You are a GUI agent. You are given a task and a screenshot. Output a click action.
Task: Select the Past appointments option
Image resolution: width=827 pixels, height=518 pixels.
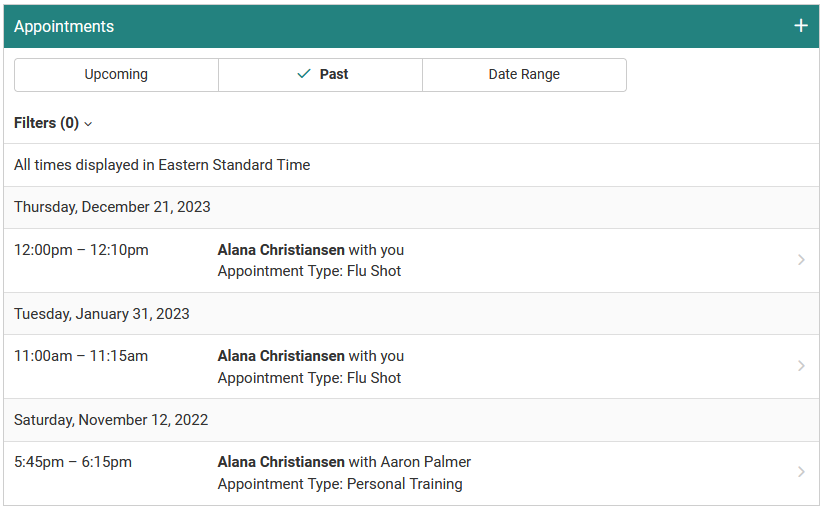point(333,74)
